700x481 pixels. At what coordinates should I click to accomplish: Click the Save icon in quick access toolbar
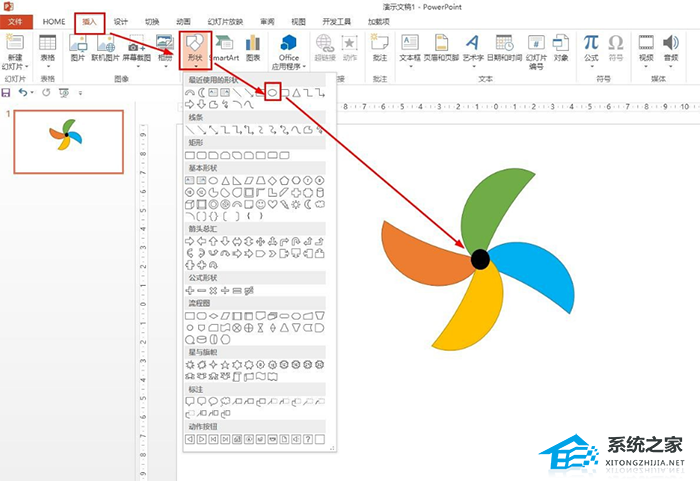[x=6, y=93]
